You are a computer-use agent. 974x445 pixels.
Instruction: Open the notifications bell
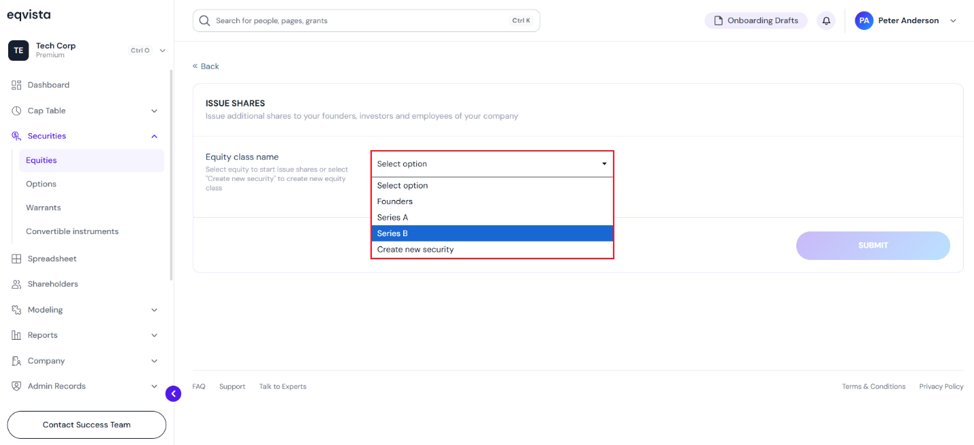click(826, 21)
